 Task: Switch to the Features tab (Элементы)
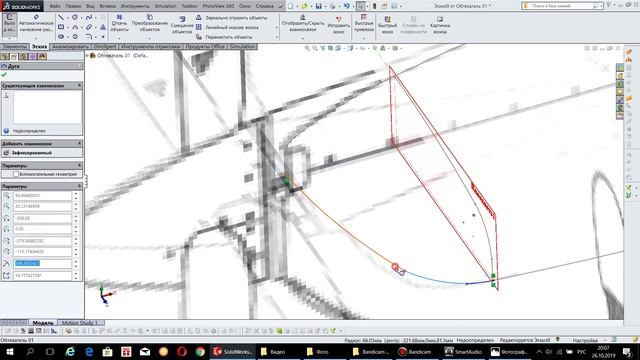(x=15, y=47)
